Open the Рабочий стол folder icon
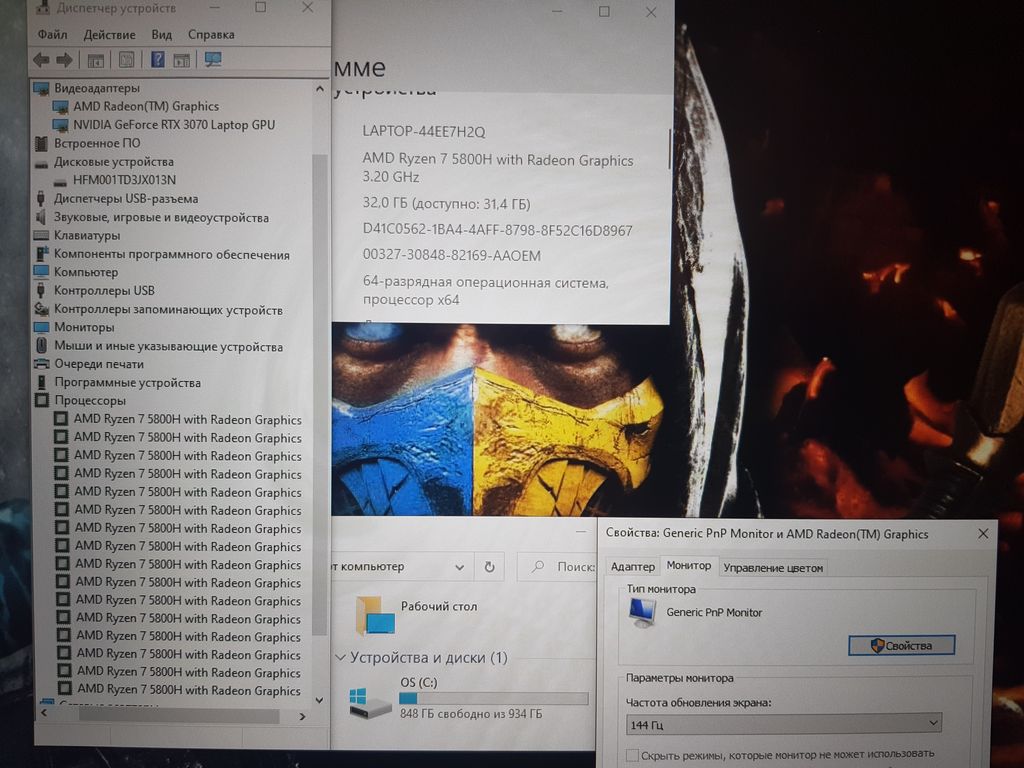The image size is (1024, 768). (375, 615)
